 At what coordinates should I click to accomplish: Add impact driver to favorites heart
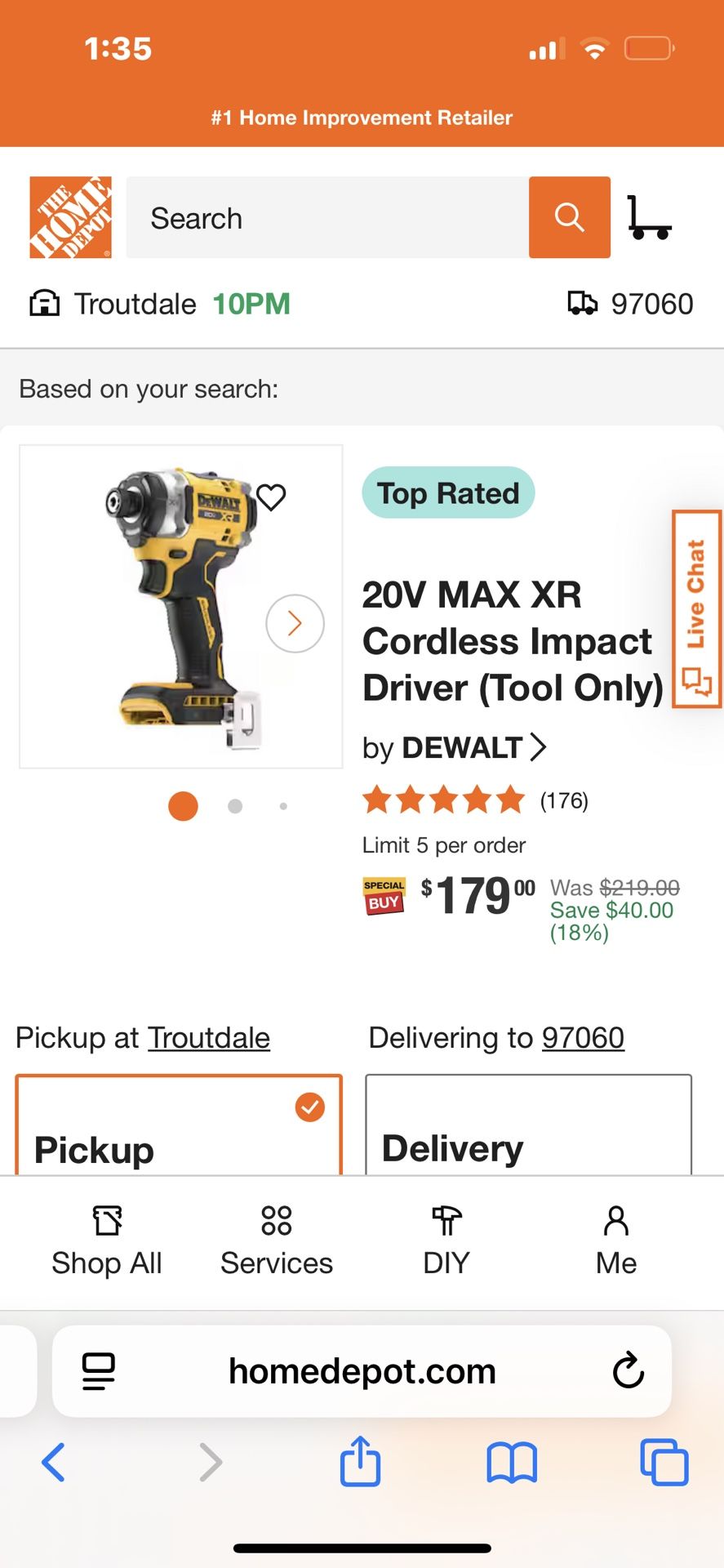(271, 497)
